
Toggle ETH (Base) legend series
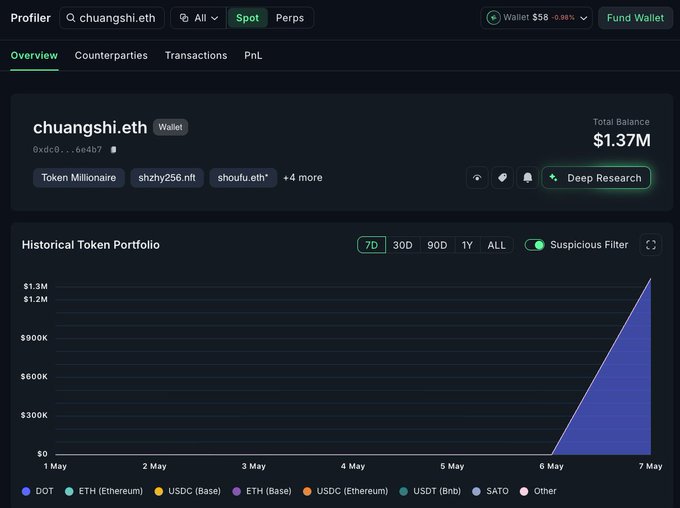pyautogui.click(x=262, y=491)
